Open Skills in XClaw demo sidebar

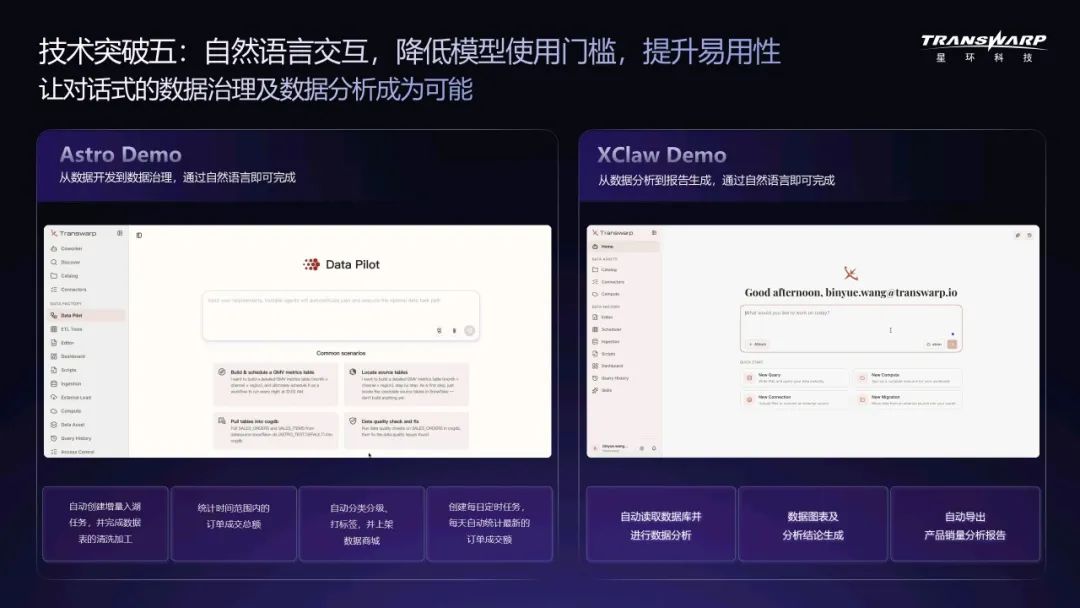[603, 390]
